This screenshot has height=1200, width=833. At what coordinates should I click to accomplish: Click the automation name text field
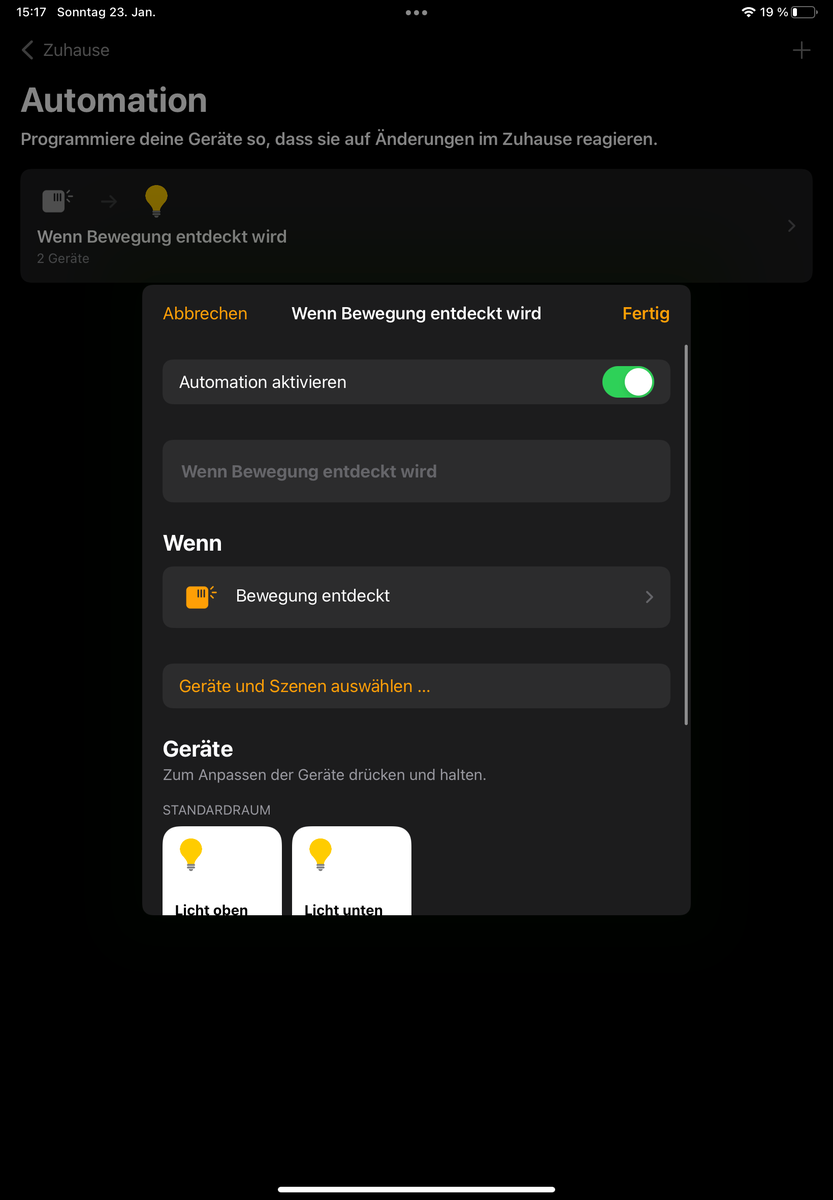[x=416, y=471]
